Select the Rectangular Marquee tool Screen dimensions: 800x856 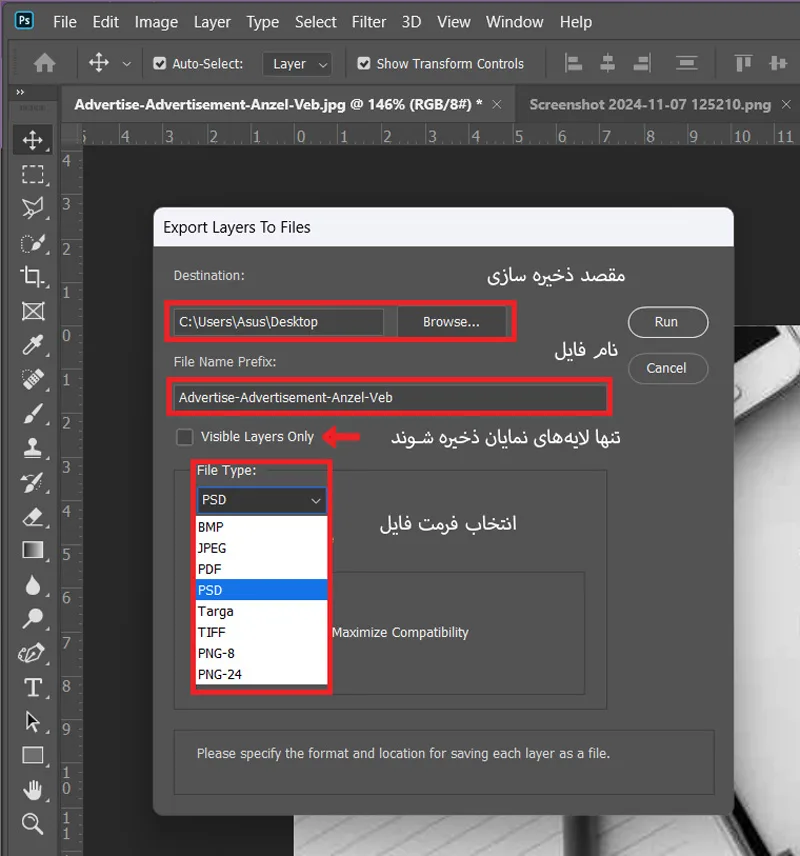(x=33, y=174)
